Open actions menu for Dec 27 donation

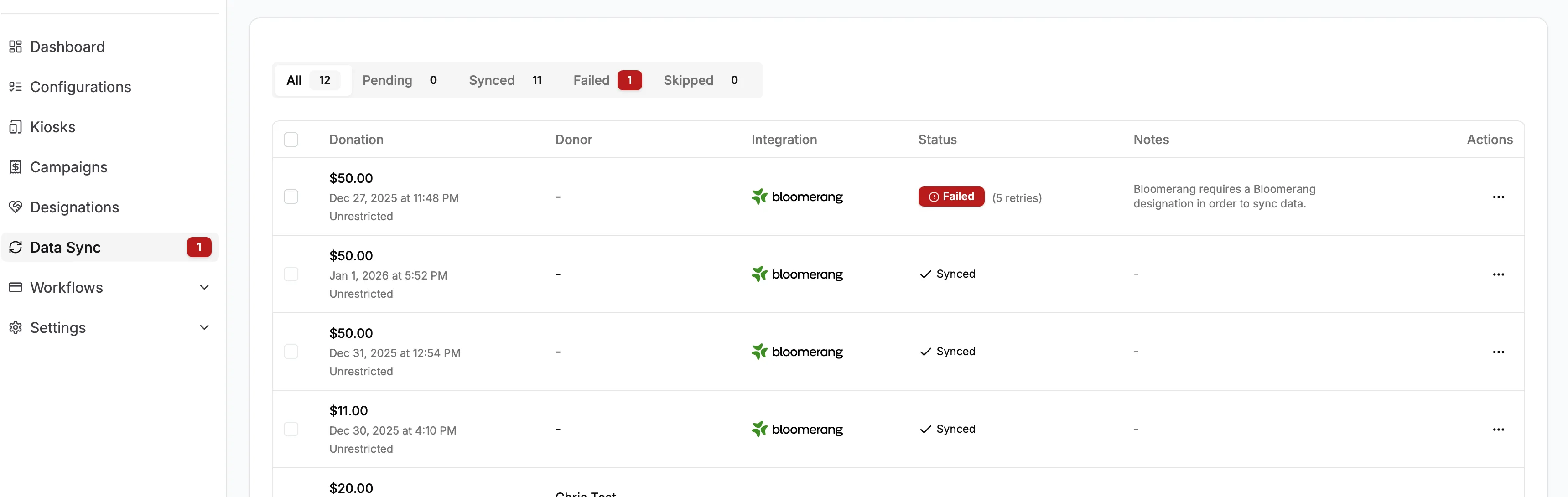click(1498, 197)
